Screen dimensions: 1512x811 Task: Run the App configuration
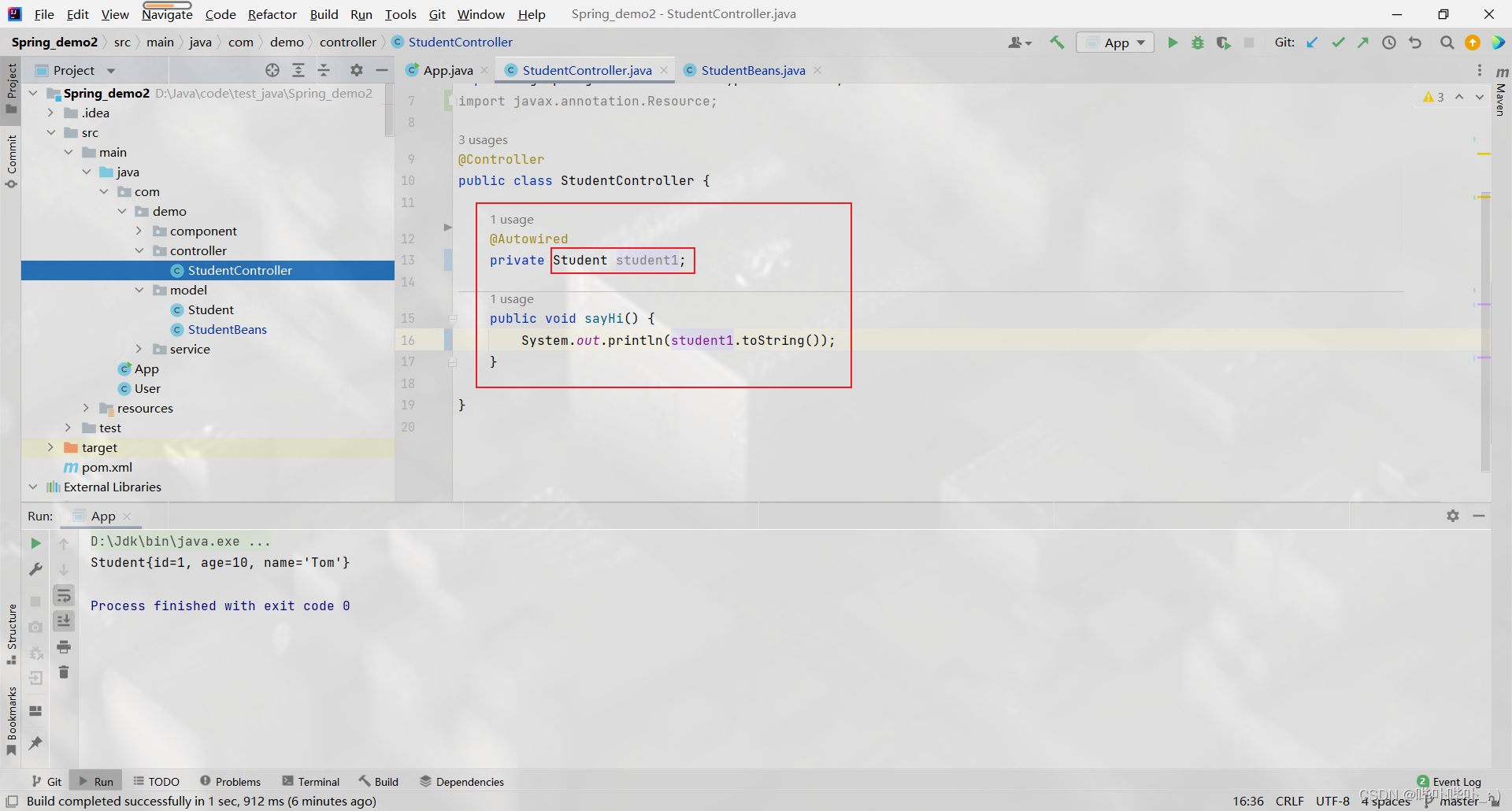[1173, 43]
